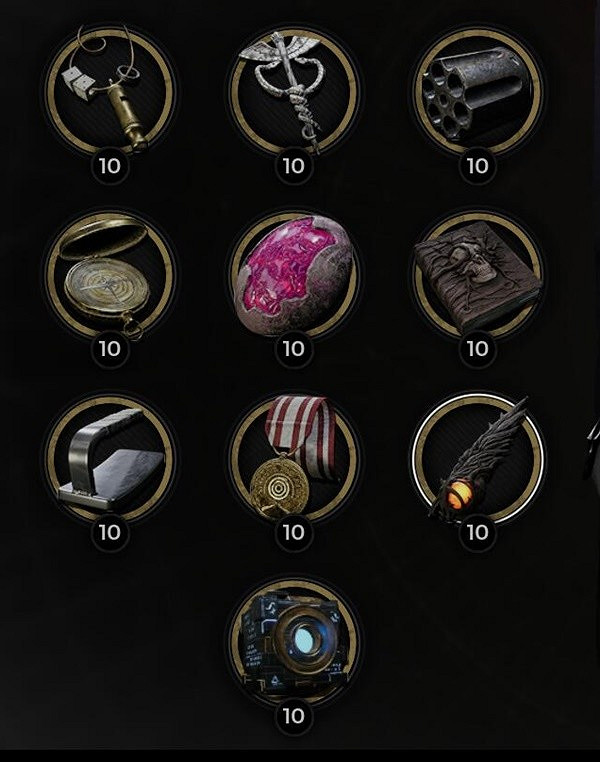Image resolution: width=600 pixels, height=762 pixels.
Task: Click the 10 badge under the iron
Action: point(110,533)
